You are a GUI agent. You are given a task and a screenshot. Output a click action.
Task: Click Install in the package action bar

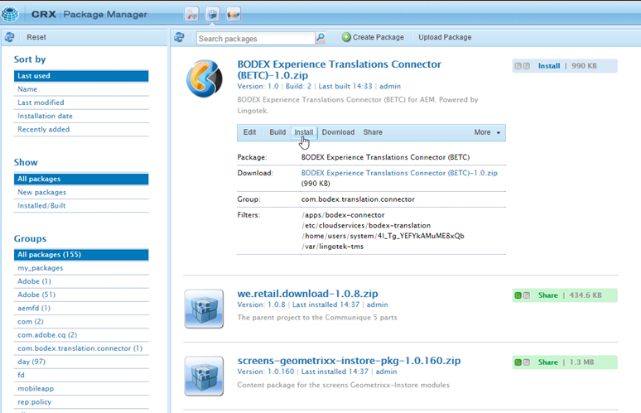(x=303, y=132)
